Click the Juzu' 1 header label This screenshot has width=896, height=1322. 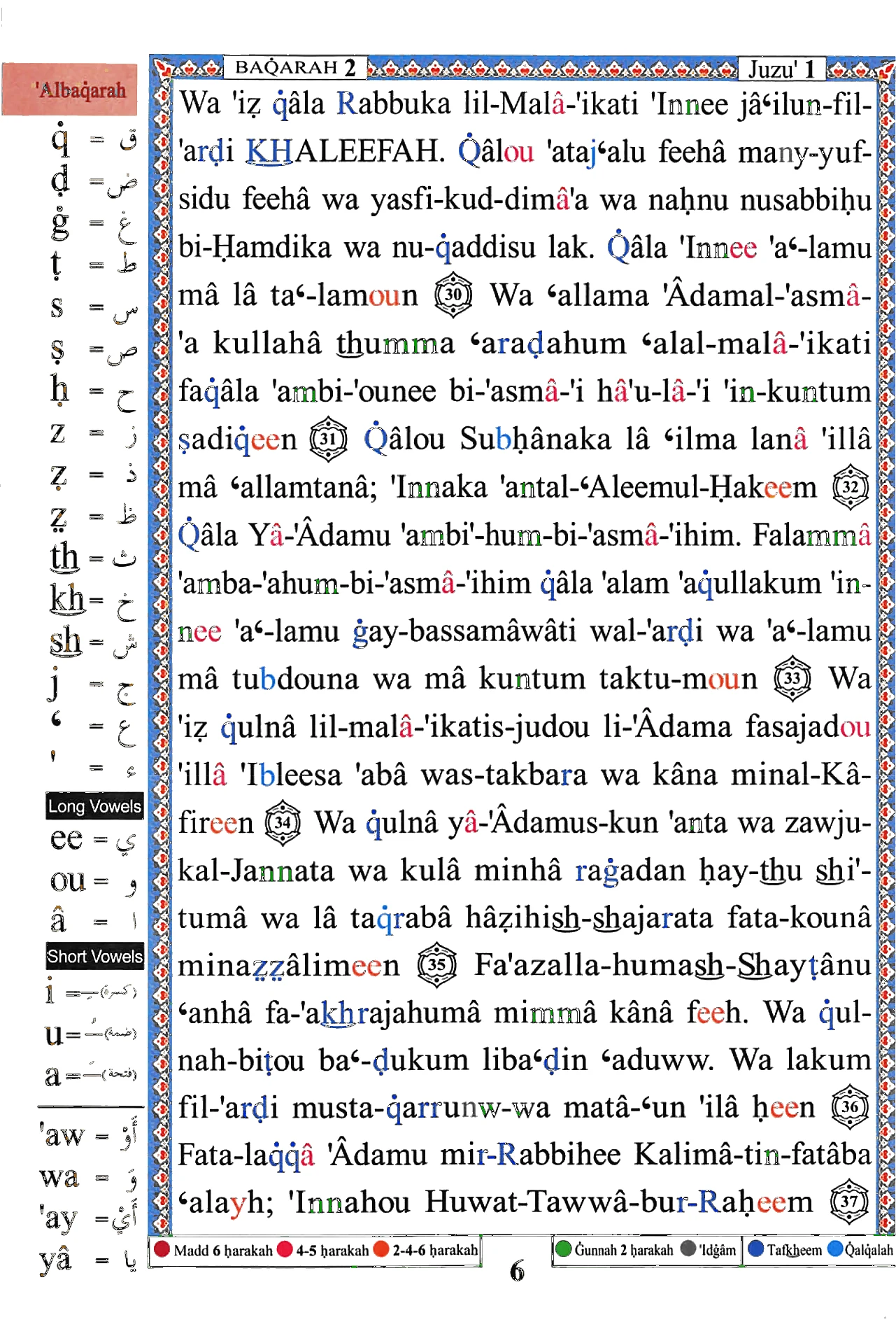point(781,69)
